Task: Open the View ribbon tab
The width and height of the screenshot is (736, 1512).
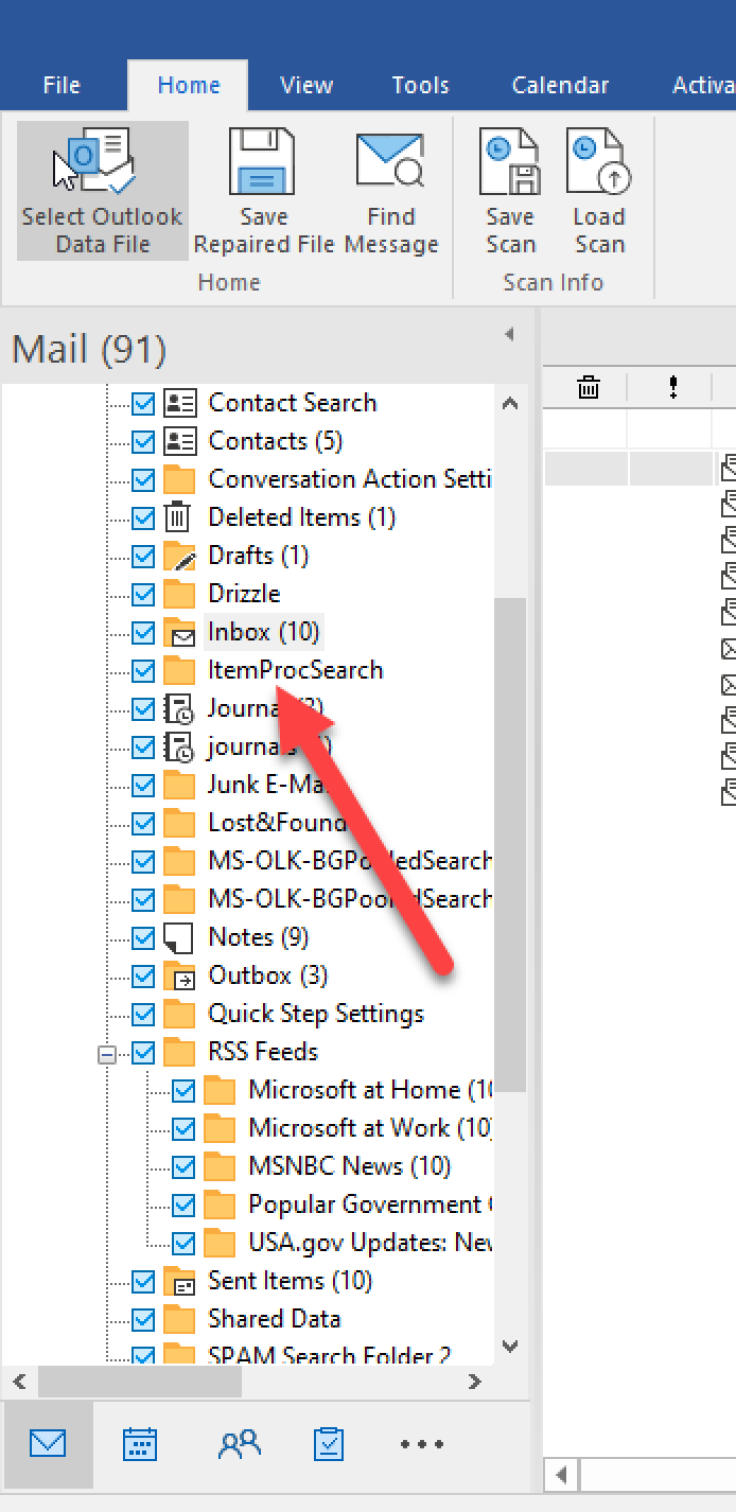Action: point(306,85)
